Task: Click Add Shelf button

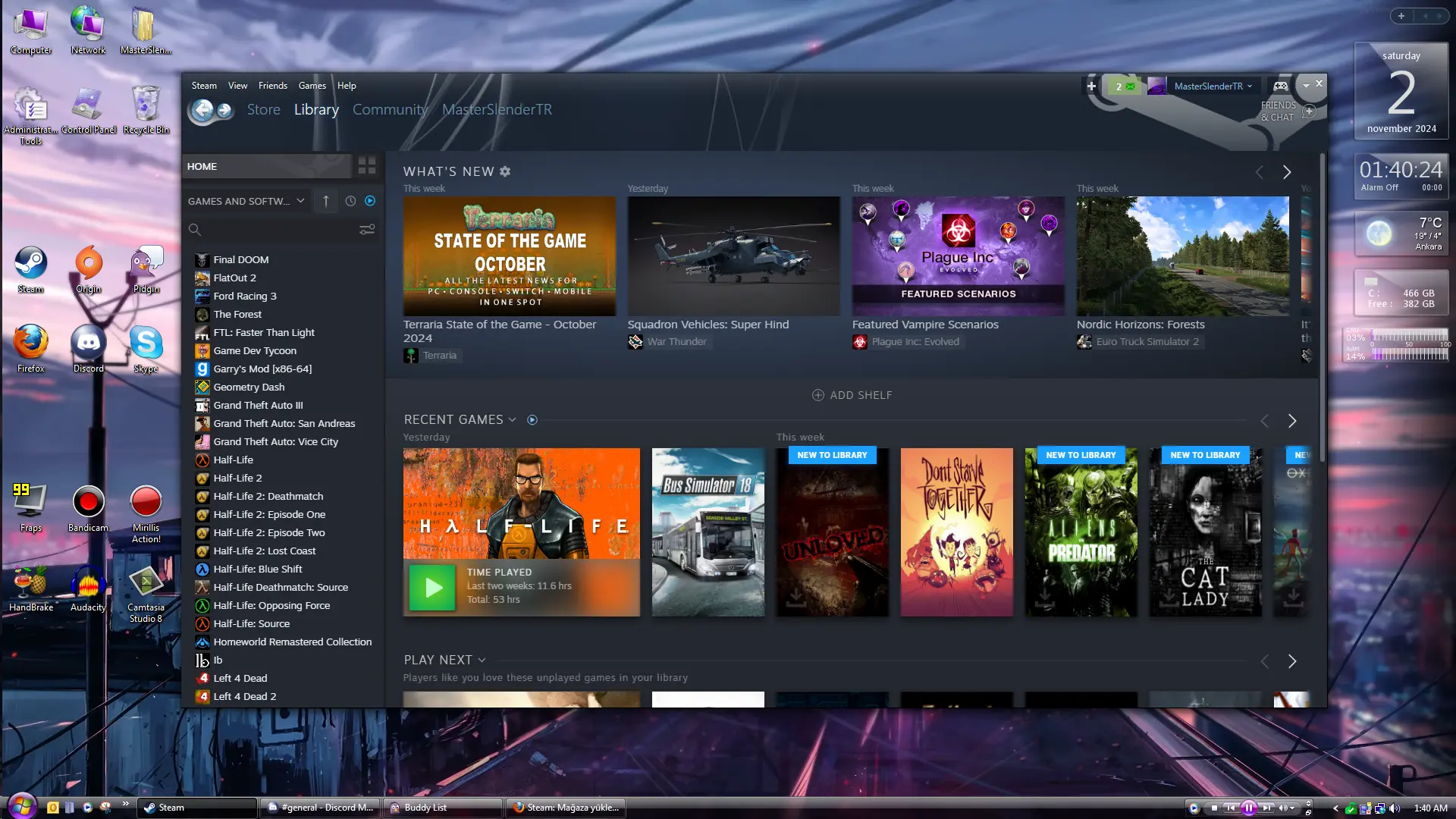Action: click(x=852, y=395)
